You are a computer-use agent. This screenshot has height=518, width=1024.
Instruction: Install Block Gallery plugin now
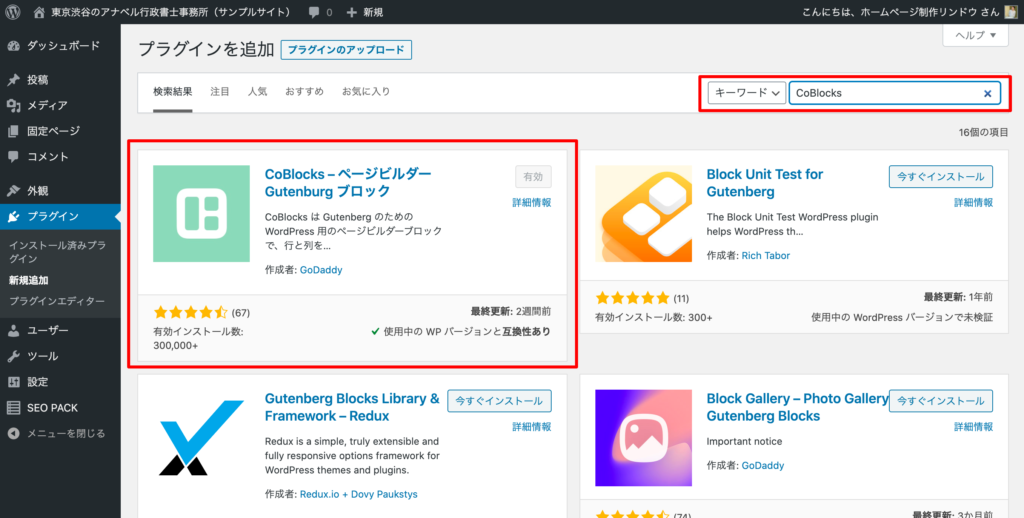coord(940,401)
